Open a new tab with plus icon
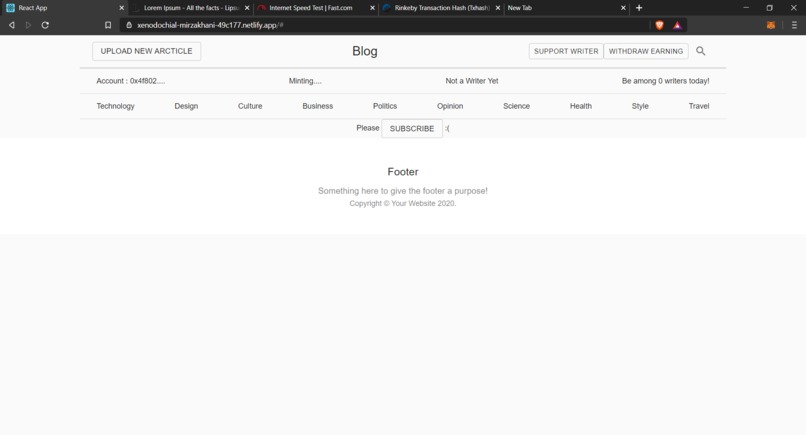This screenshot has width=806, height=435. pos(639,8)
